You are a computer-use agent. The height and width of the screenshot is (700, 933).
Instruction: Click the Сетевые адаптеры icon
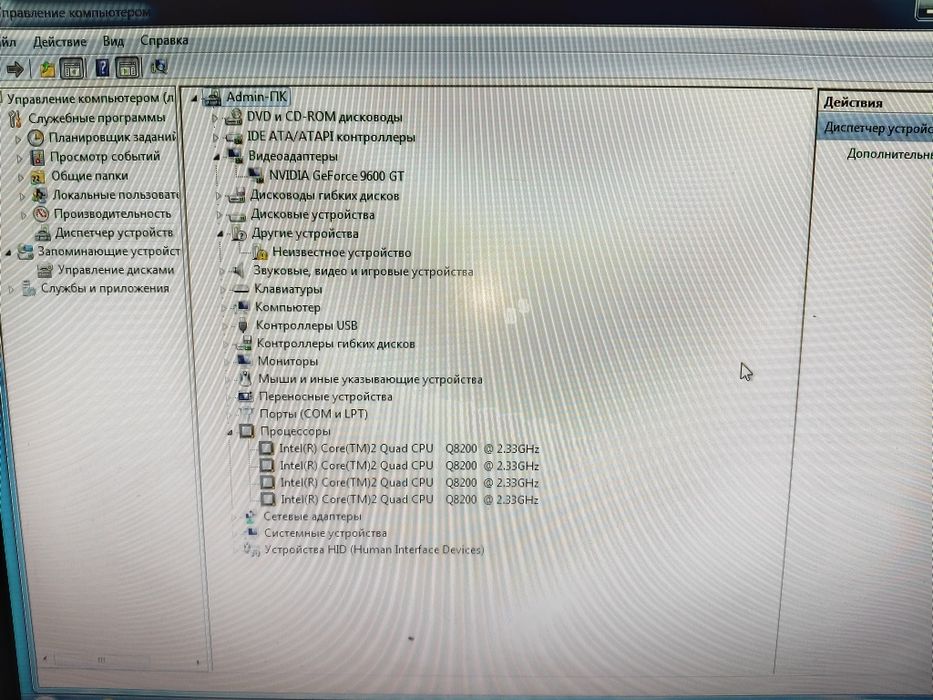pos(251,516)
